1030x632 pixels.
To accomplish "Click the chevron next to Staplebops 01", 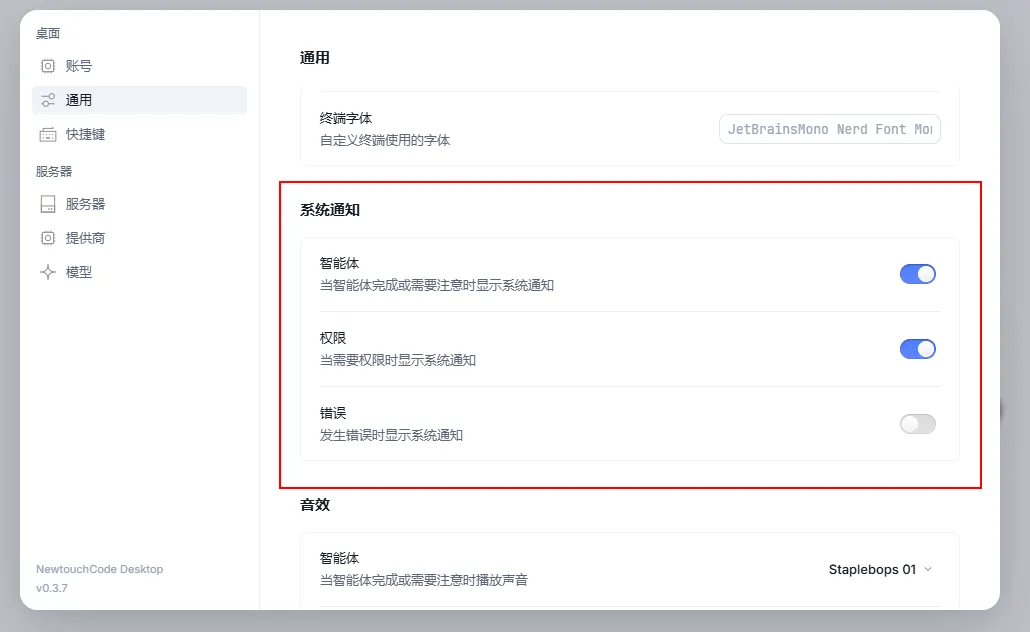I will (928, 570).
